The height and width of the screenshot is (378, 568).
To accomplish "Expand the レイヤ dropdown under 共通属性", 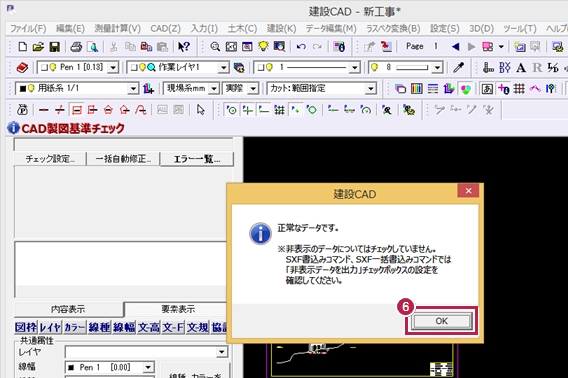I will coord(221,352).
